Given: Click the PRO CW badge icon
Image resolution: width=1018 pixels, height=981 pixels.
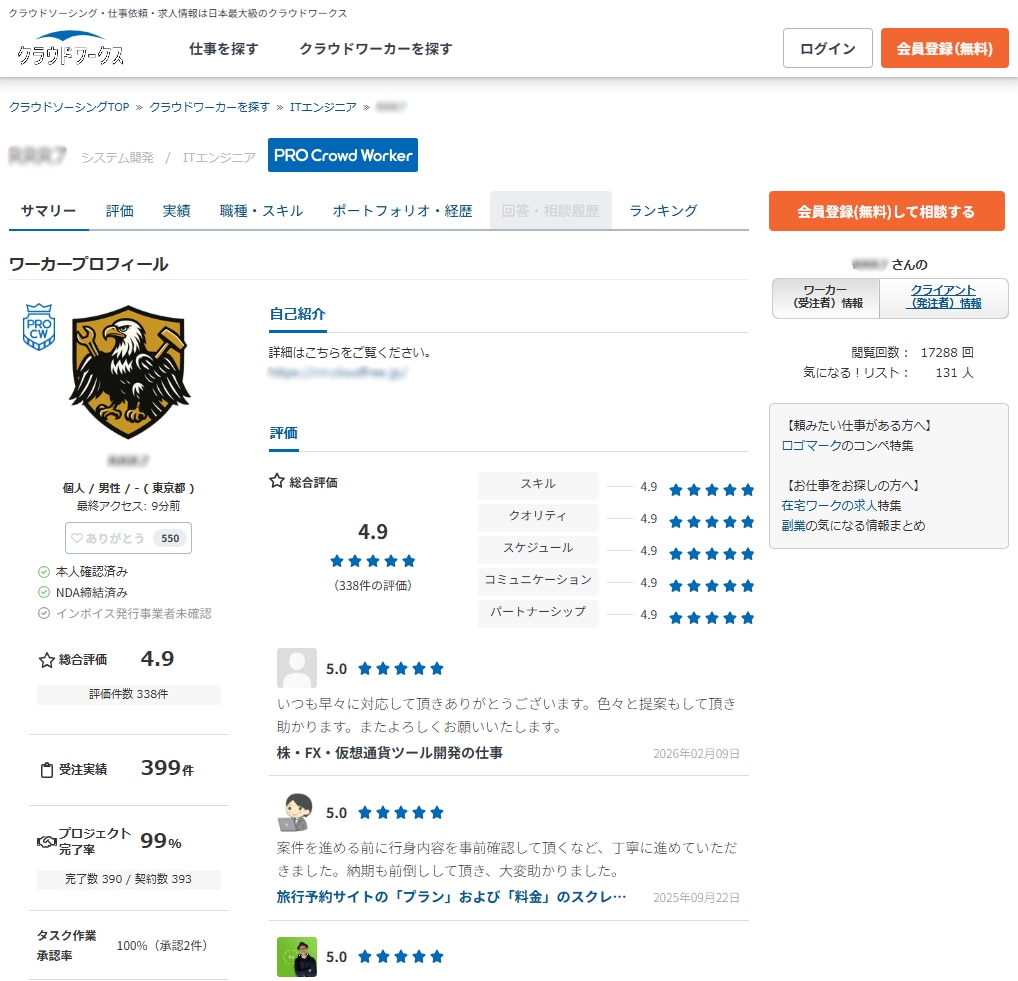Looking at the screenshot, I should tap(39, 327).
